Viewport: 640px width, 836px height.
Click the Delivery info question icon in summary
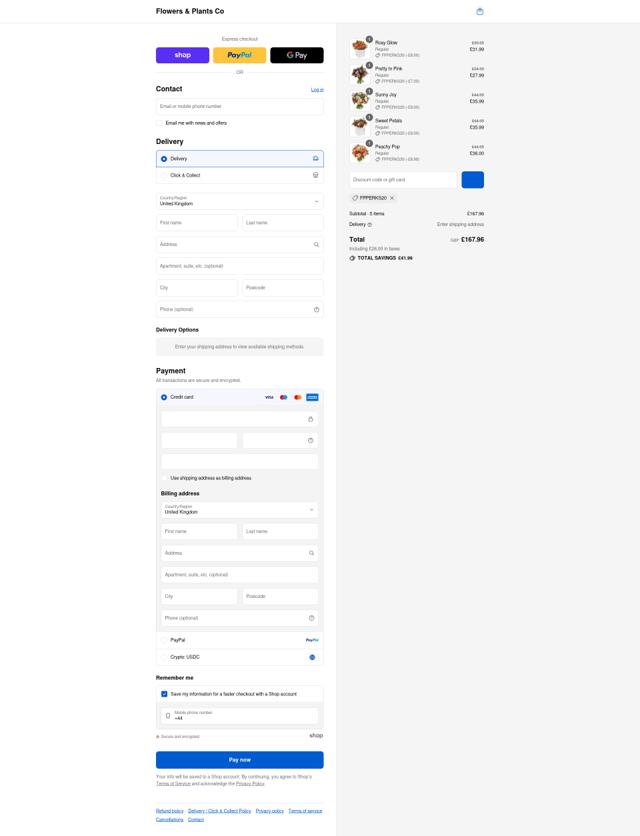click(370, 224)
